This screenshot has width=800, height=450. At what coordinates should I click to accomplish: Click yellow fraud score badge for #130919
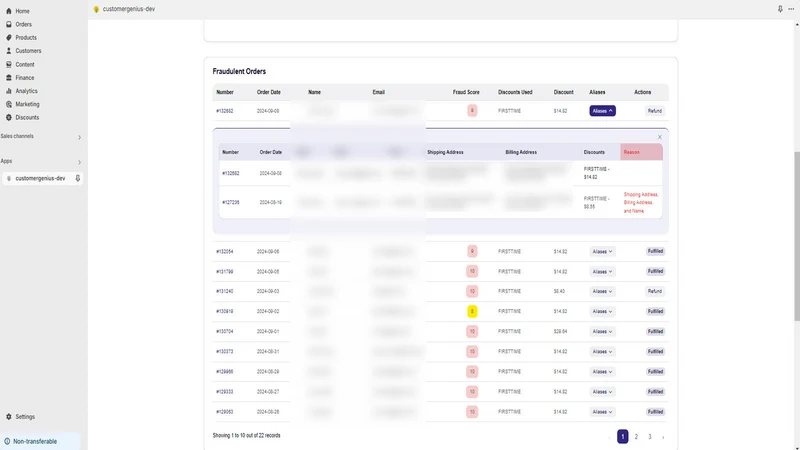click(472, 311)
